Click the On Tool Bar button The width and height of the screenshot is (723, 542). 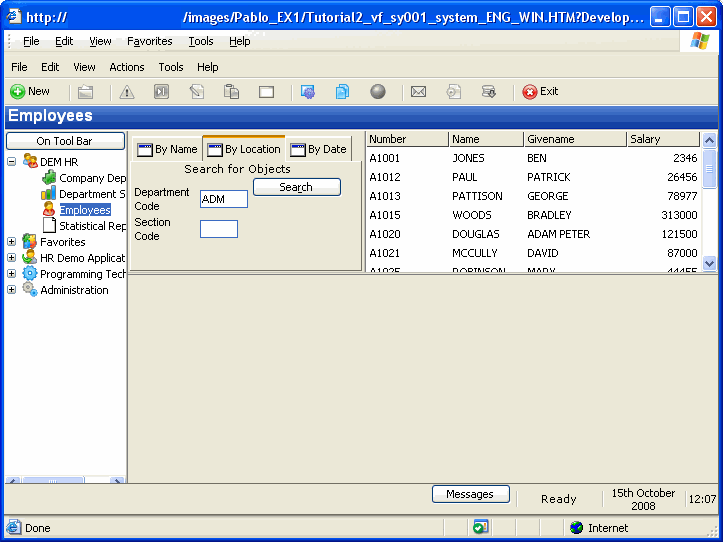pyautogui.click(x=65, y=141)
